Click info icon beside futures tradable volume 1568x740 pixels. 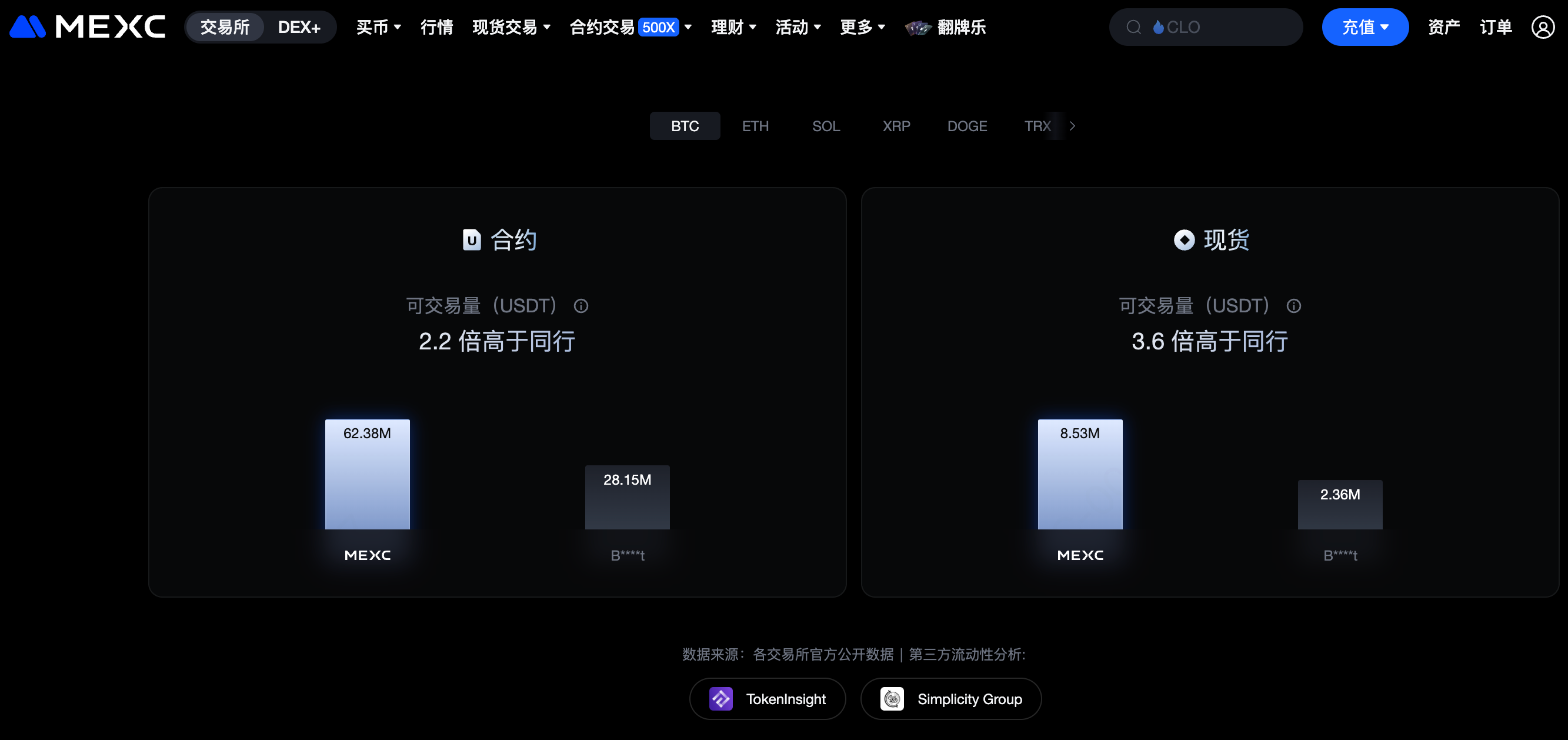[581, 306]
